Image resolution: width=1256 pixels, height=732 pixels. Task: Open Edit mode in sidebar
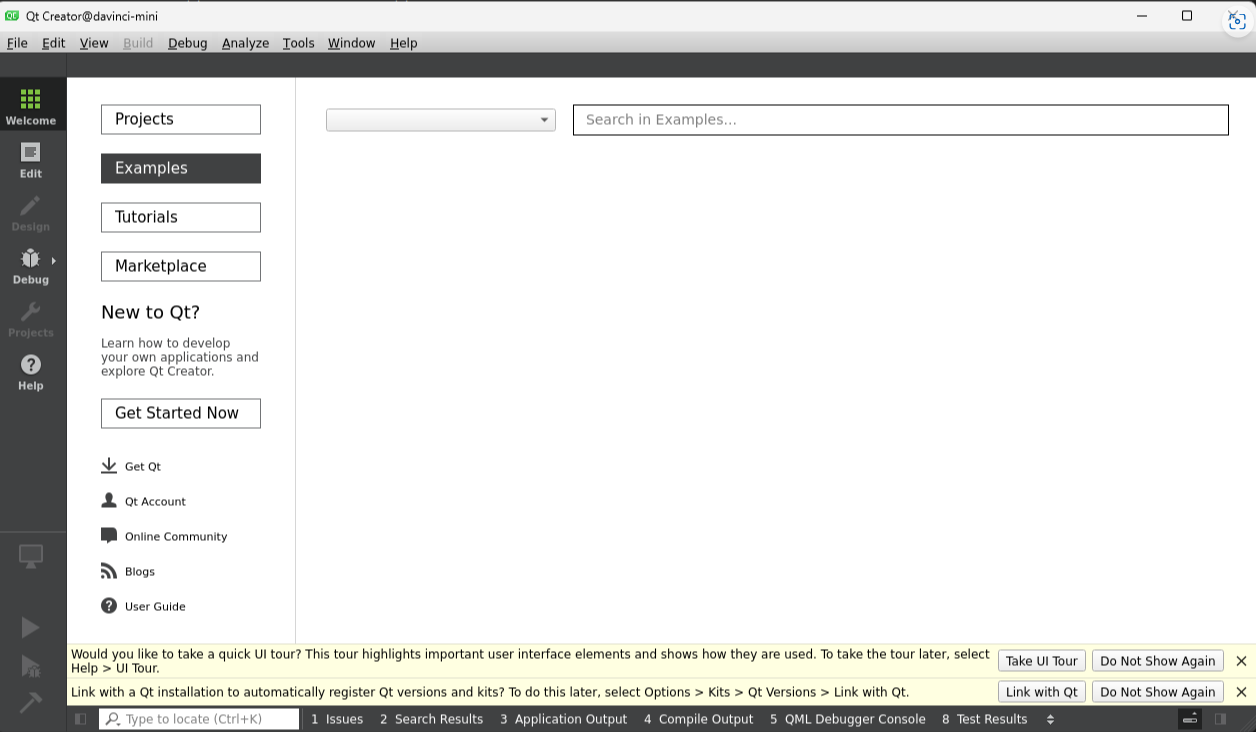pos(31,159)
